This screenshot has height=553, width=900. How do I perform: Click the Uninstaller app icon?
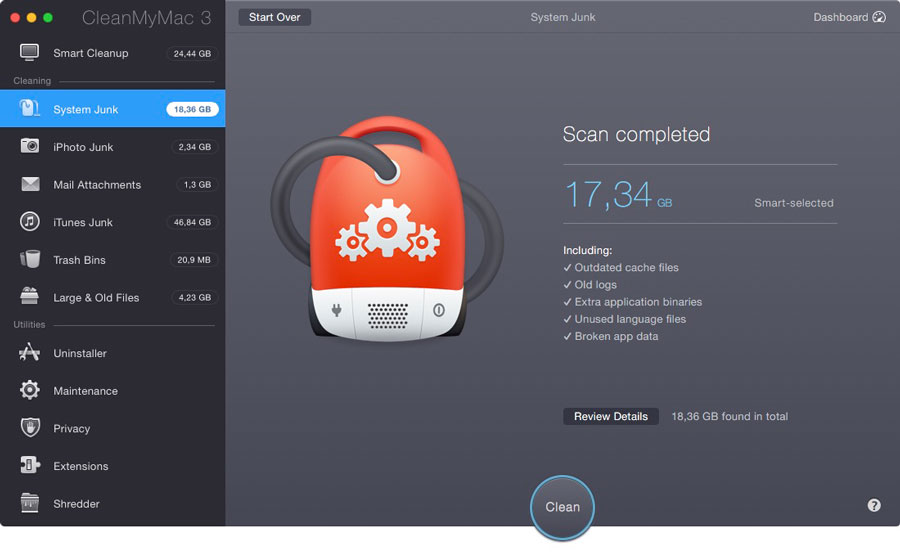click(29, 352)
